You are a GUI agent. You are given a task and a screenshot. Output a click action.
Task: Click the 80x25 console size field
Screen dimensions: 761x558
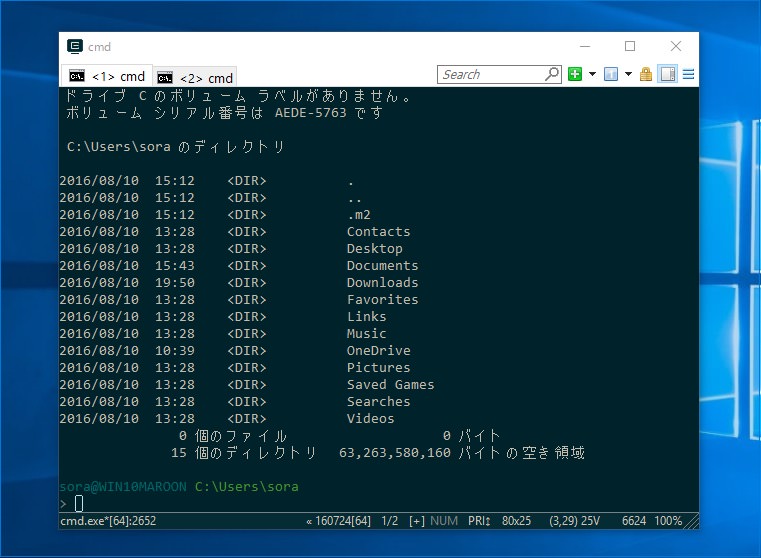(516, 521)
